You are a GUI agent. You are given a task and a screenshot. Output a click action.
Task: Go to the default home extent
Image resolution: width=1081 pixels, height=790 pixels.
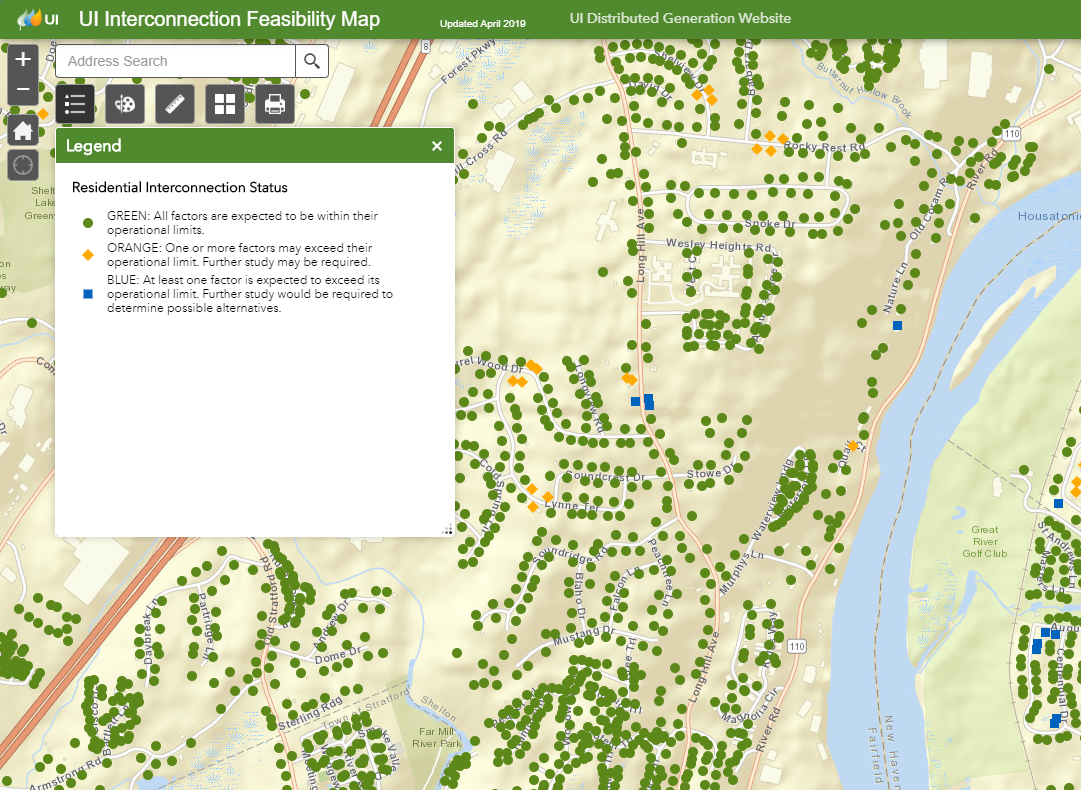click(23, 130)
